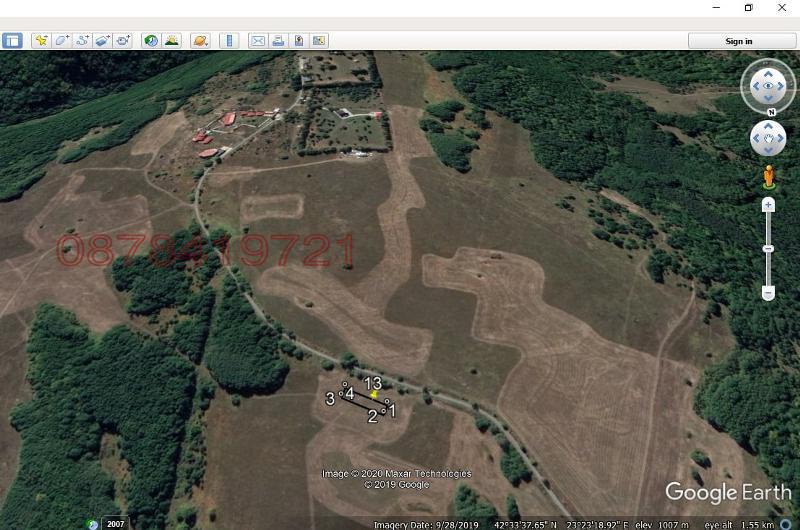Click the Show Ruler icon
This screenshot has width=800, height=530.
pos(229,41)
